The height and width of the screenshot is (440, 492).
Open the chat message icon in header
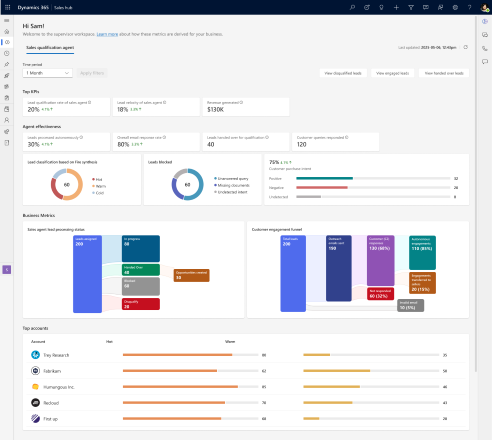426,7
